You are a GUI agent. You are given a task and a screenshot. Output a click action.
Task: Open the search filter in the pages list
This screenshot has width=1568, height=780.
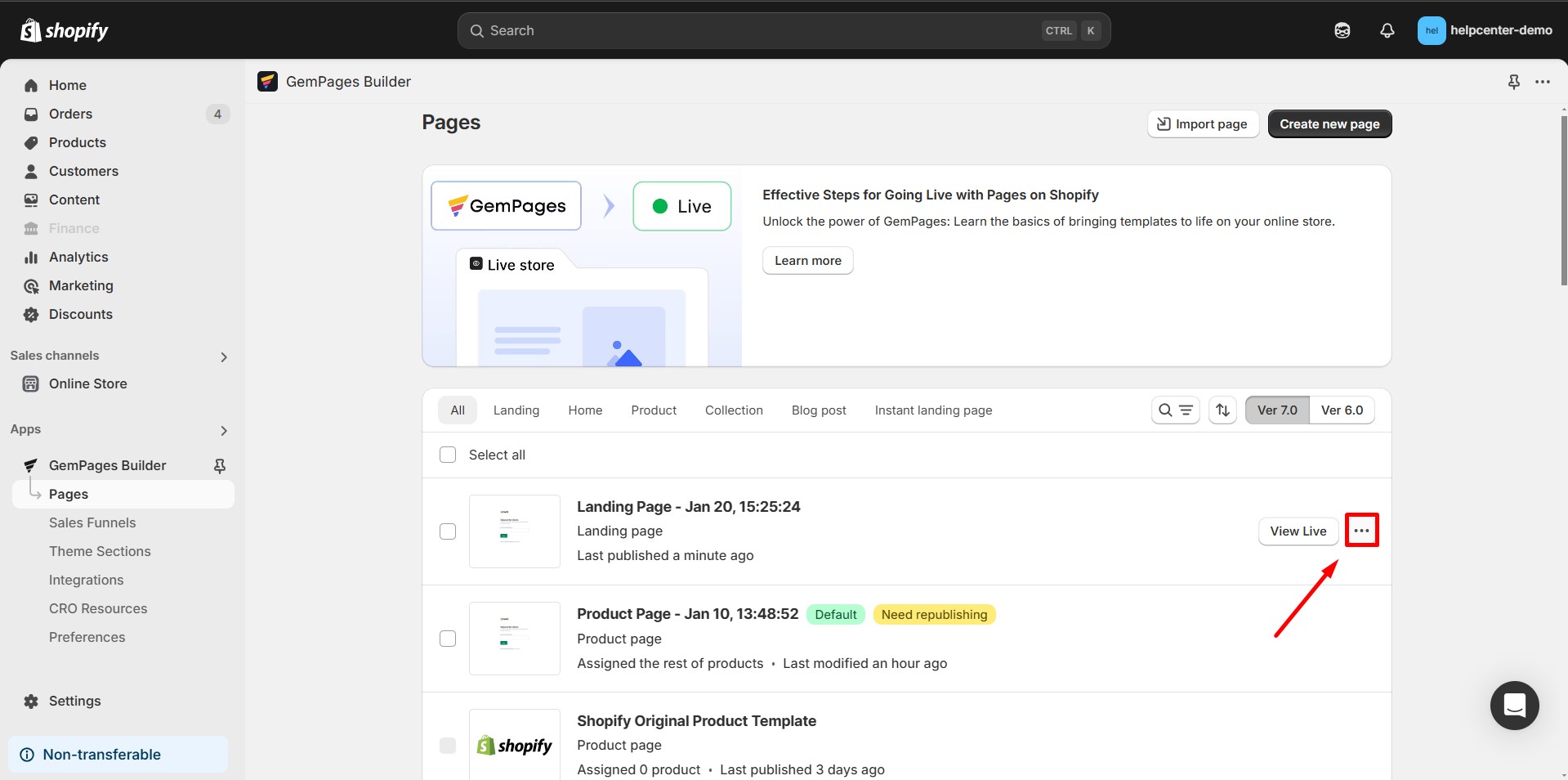(x=1164, y=410)
